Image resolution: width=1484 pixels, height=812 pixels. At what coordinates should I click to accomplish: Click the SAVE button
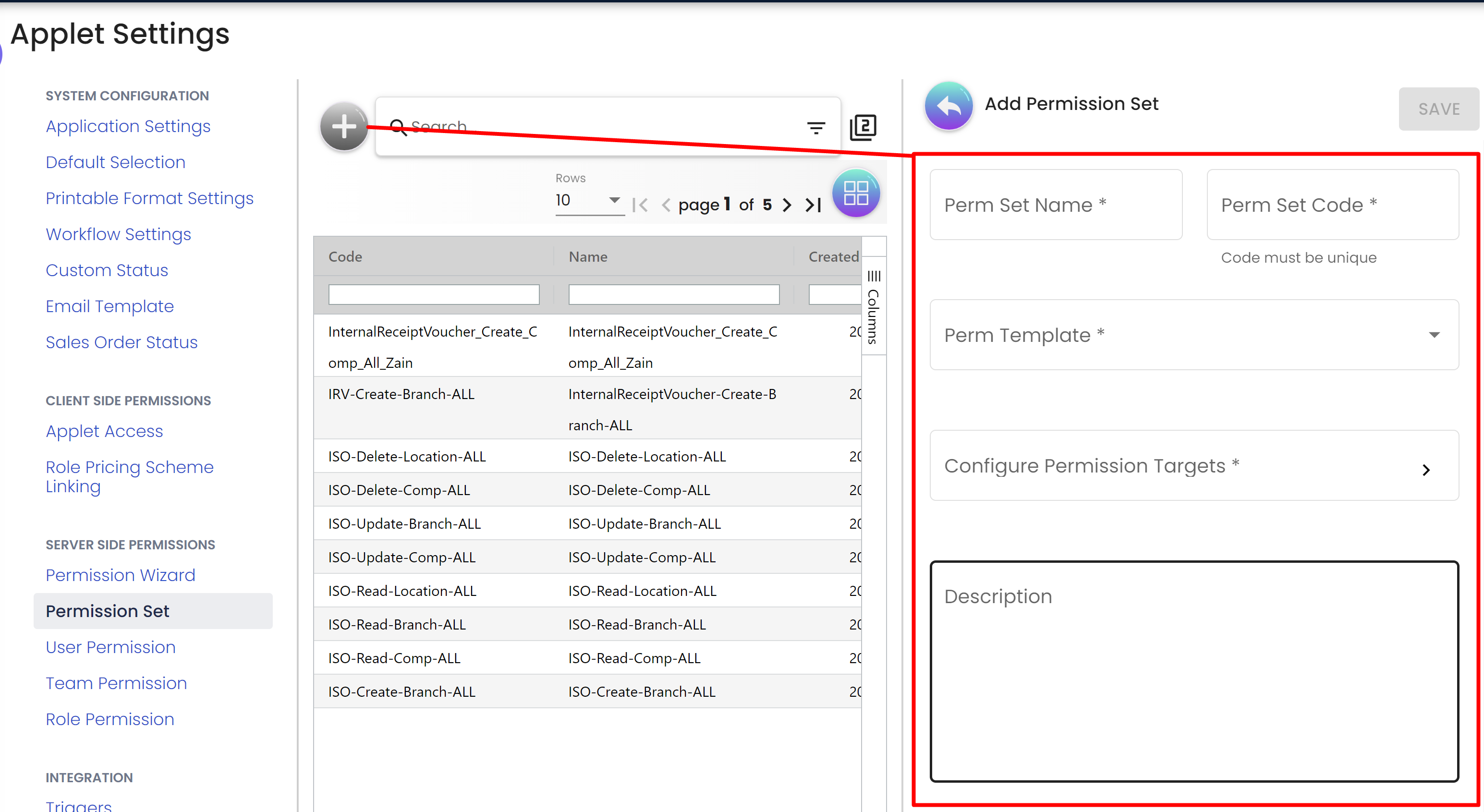(x=1438, y=109)
